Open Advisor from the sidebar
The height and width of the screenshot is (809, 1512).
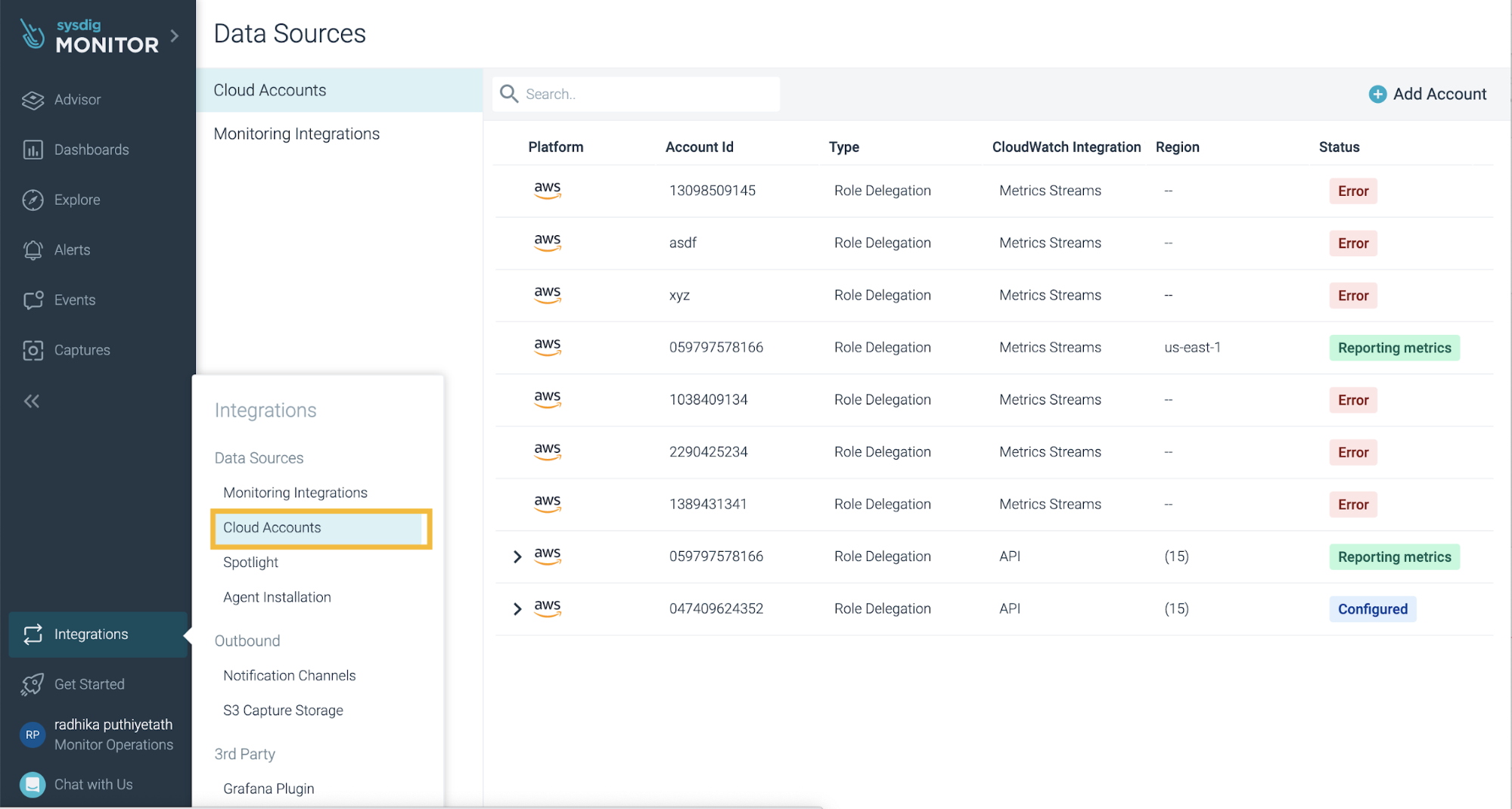(x=76, y=99)
